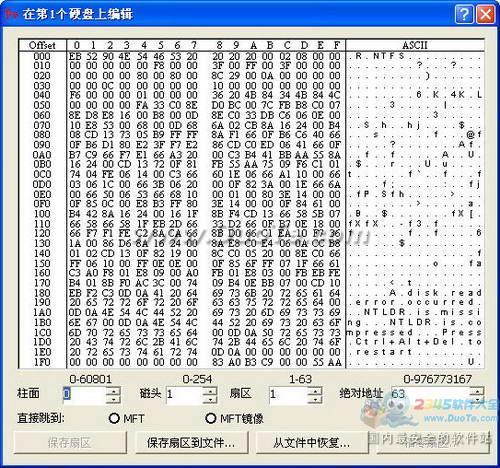Select the MFT镜像 radio button
This screenshot has width=500, height=468.
click(211, 418)
